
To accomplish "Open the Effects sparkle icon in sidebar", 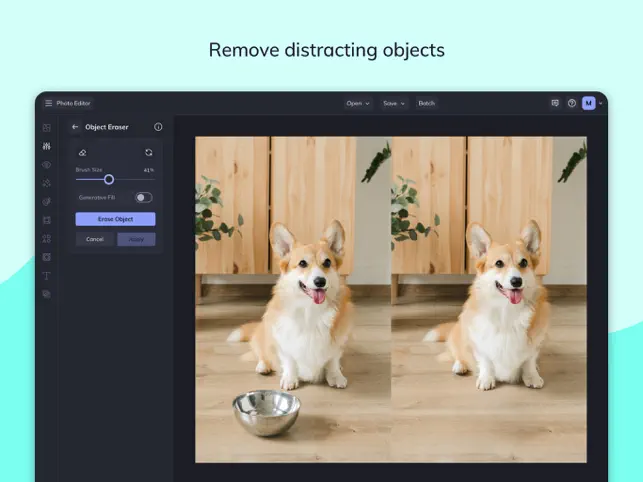I will (x=47, y=183).
